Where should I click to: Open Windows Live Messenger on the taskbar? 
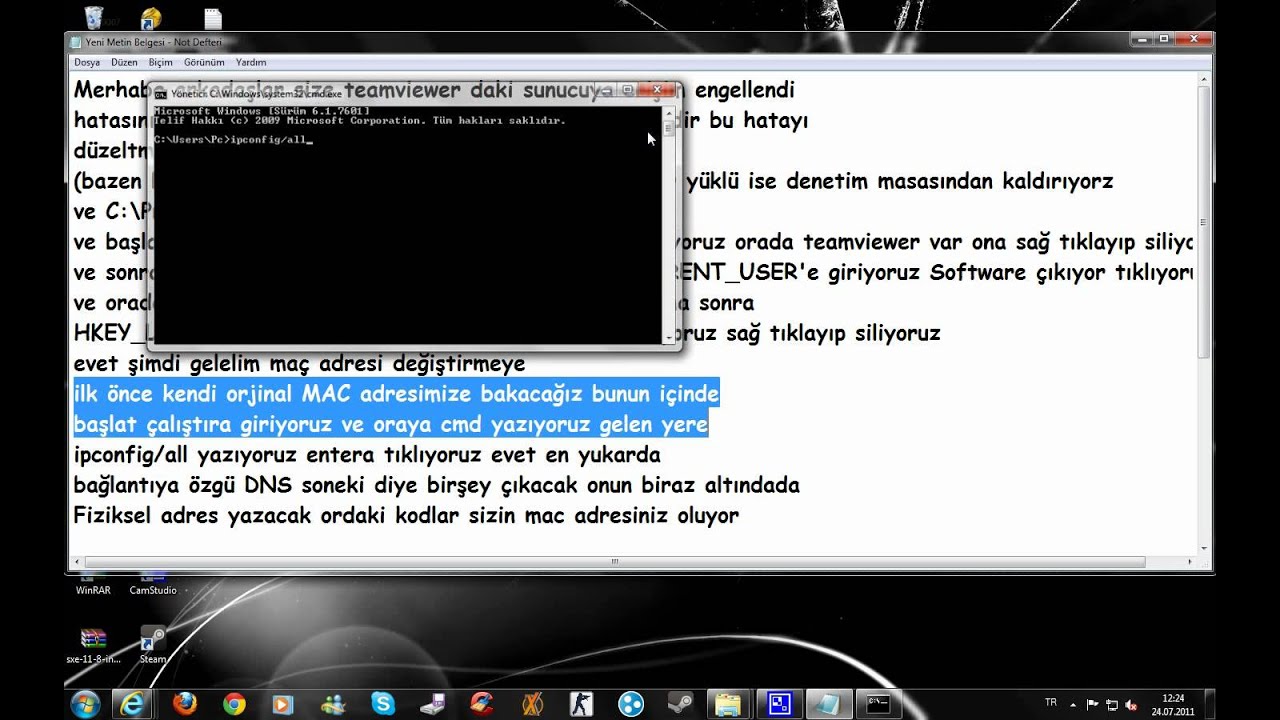(x=333, y=704)
